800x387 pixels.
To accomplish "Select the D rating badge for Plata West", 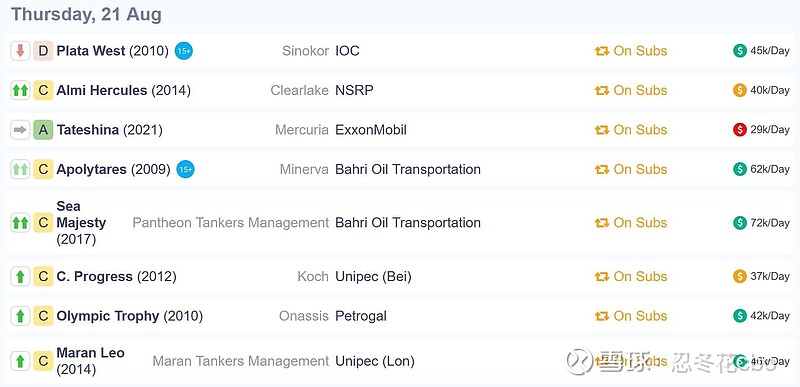I will [43, 51].
